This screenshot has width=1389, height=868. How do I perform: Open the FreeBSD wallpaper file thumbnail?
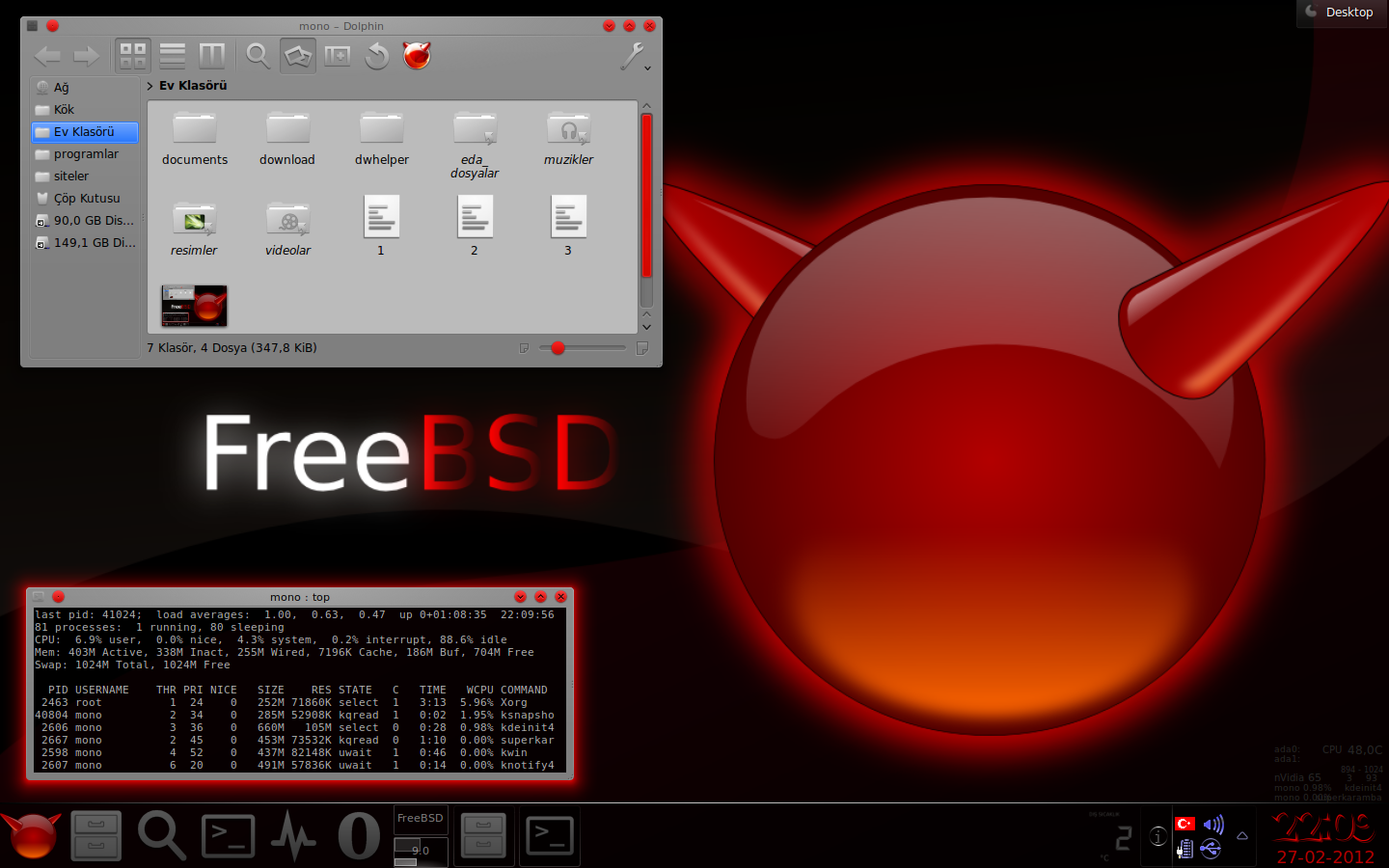coord(193,306)
